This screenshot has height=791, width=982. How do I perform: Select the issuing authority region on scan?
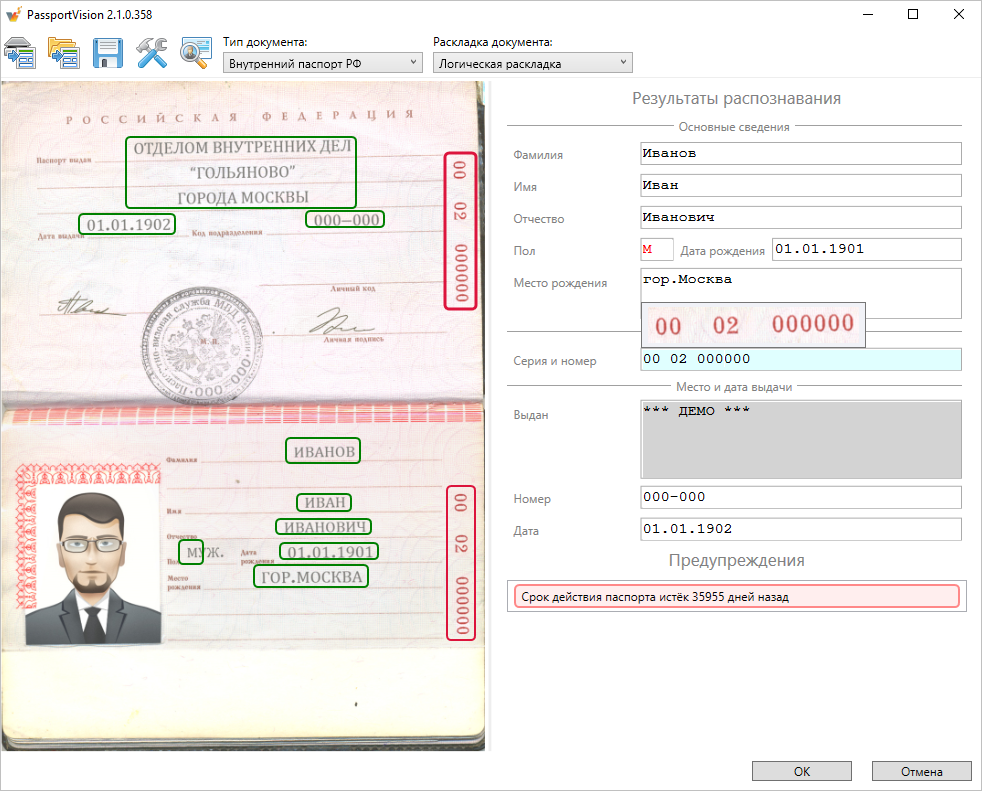tap(241, 172)
